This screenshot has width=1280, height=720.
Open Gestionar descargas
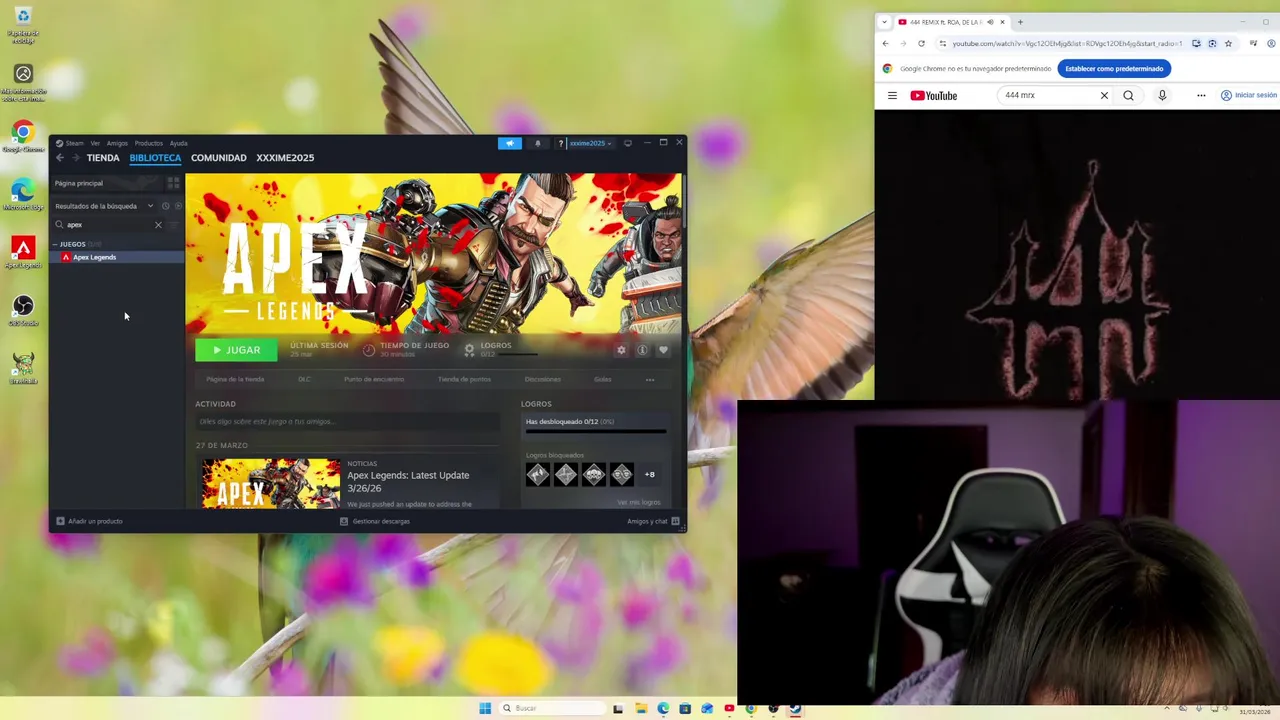tap(375, 521)
